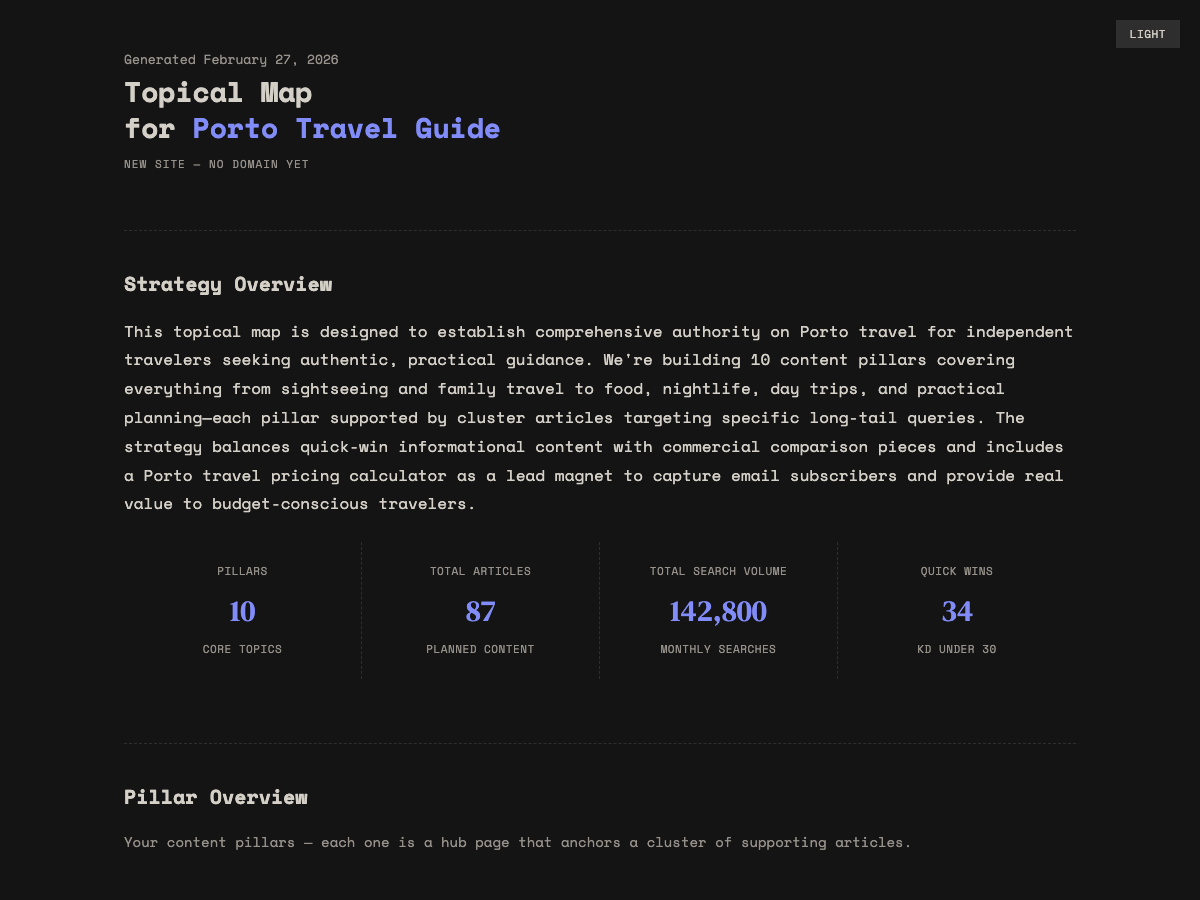1200x900 pixels.
Task: Click the Total Articles count of 87
Action: [480, 610]
